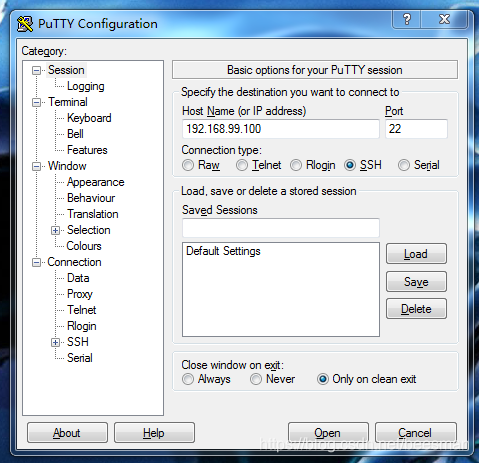
Task: Click the question mark help button in title bar
Action: (407, 19)
